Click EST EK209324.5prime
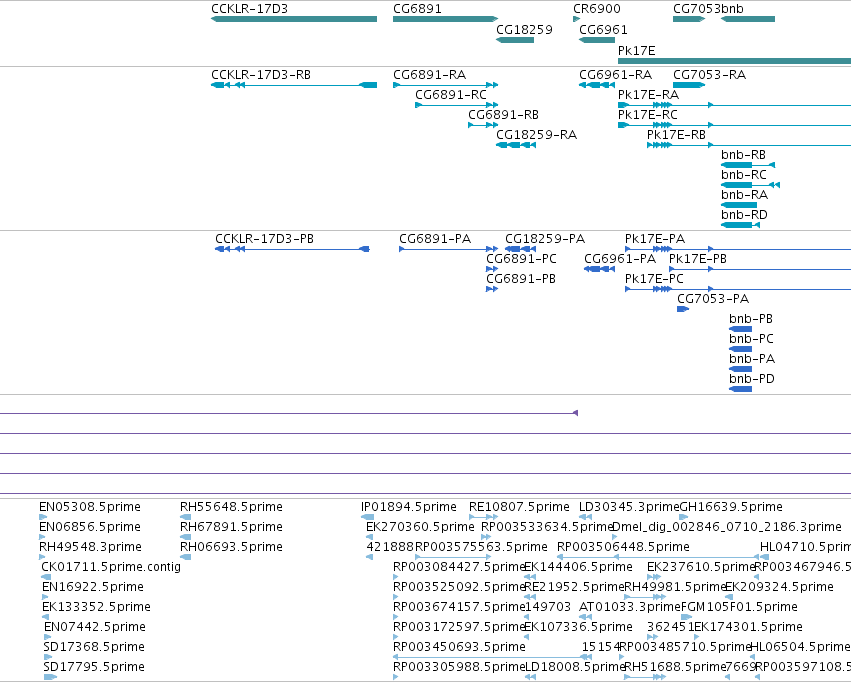Screen dimensions: 851x682 click(729, 597)
